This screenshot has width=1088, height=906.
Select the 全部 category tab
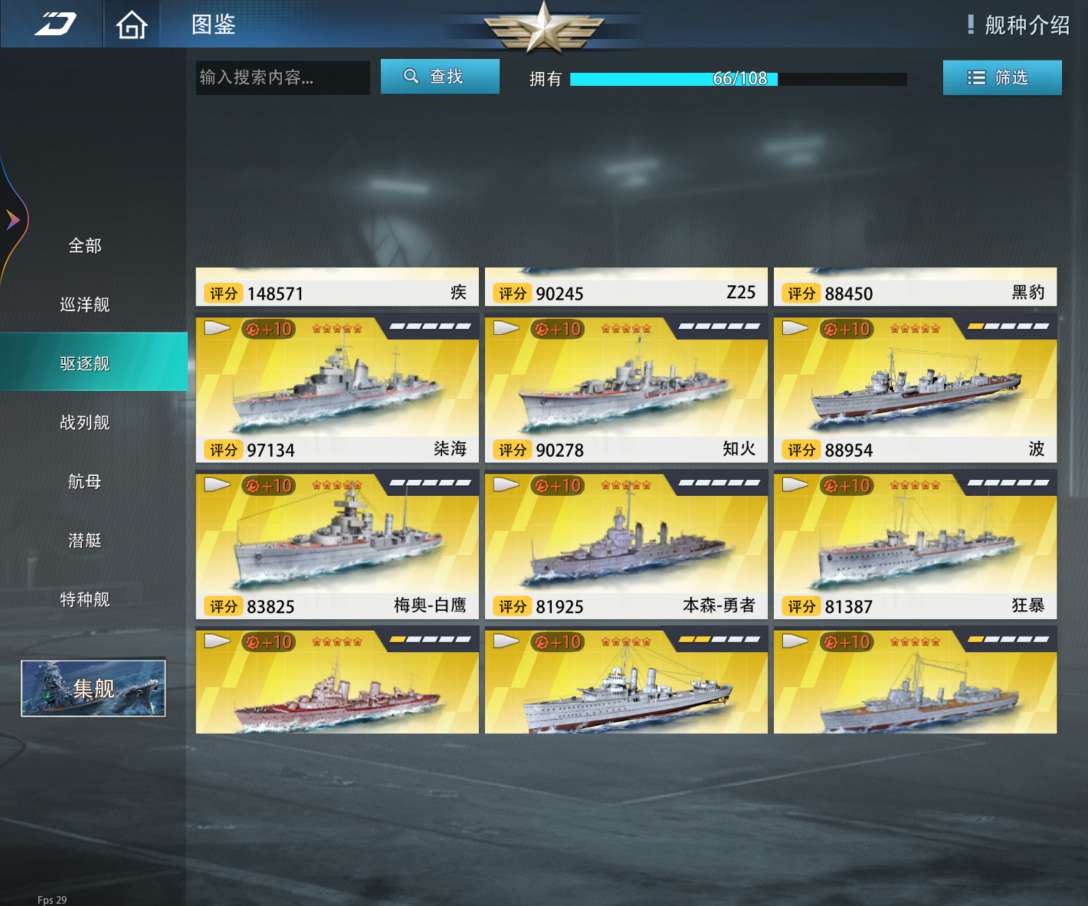click(85, 245)
